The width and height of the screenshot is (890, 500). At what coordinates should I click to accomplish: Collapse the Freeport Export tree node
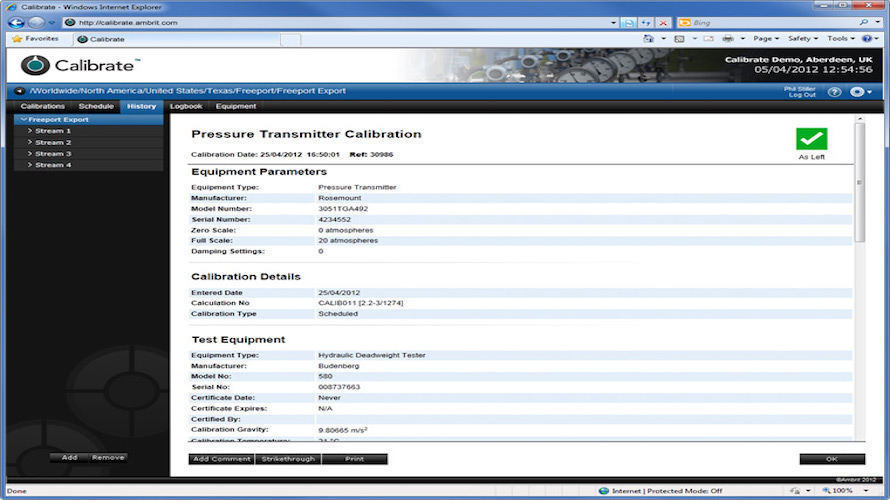click(24, 120)
